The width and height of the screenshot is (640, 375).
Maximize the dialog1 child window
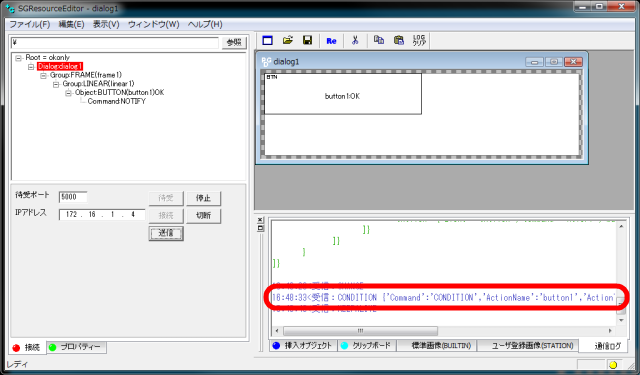click(554, 62)
